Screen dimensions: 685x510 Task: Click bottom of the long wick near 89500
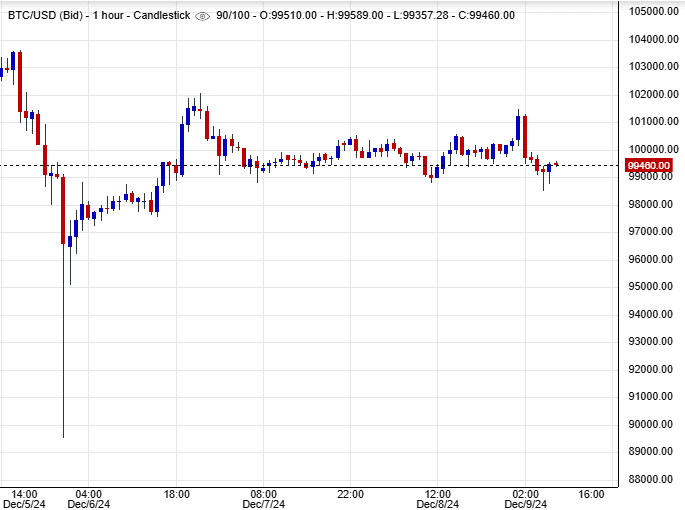coord(63,436)
